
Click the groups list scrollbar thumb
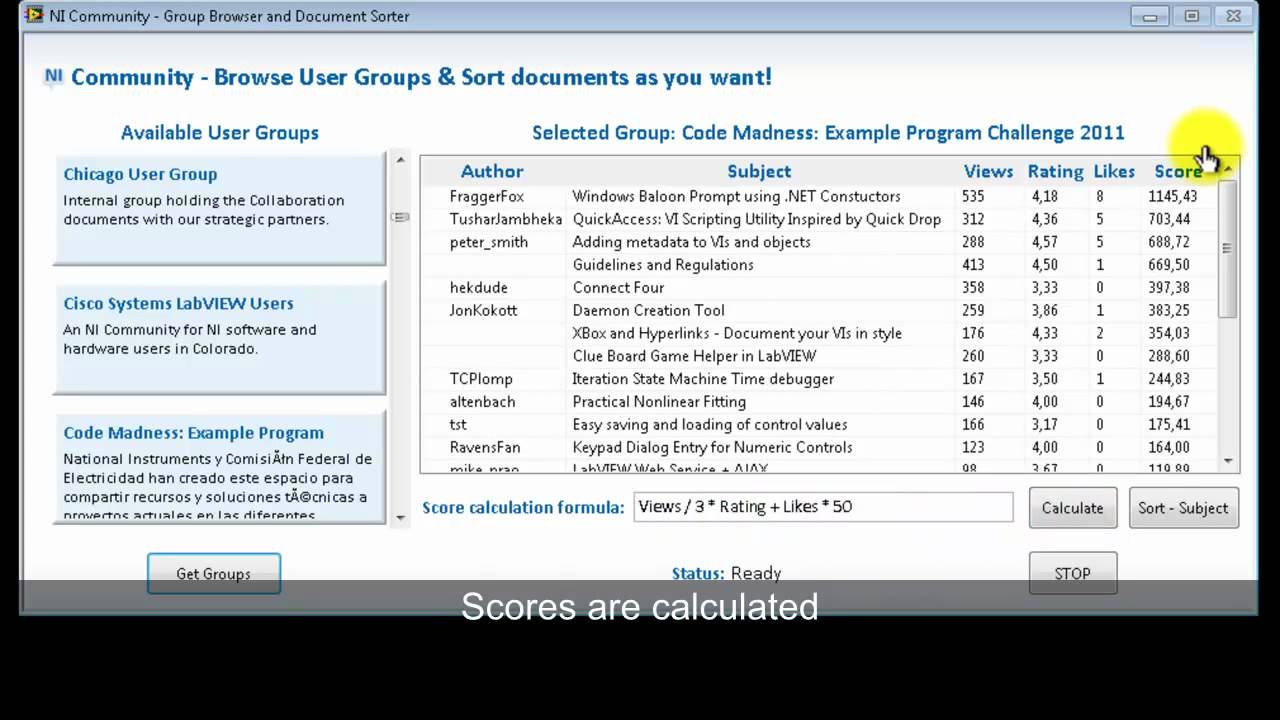400,217
